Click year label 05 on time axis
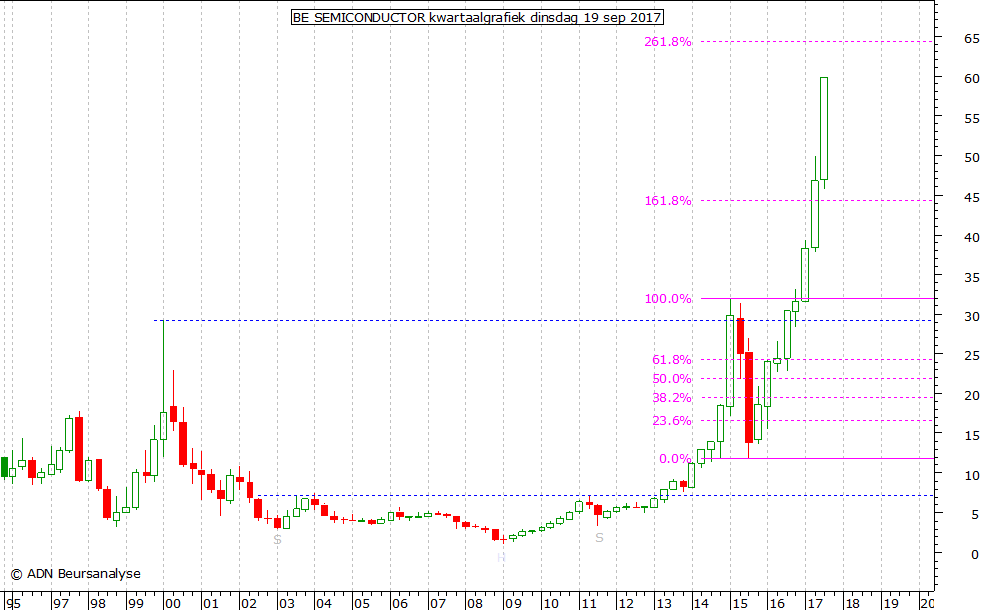 coord(361,604)
